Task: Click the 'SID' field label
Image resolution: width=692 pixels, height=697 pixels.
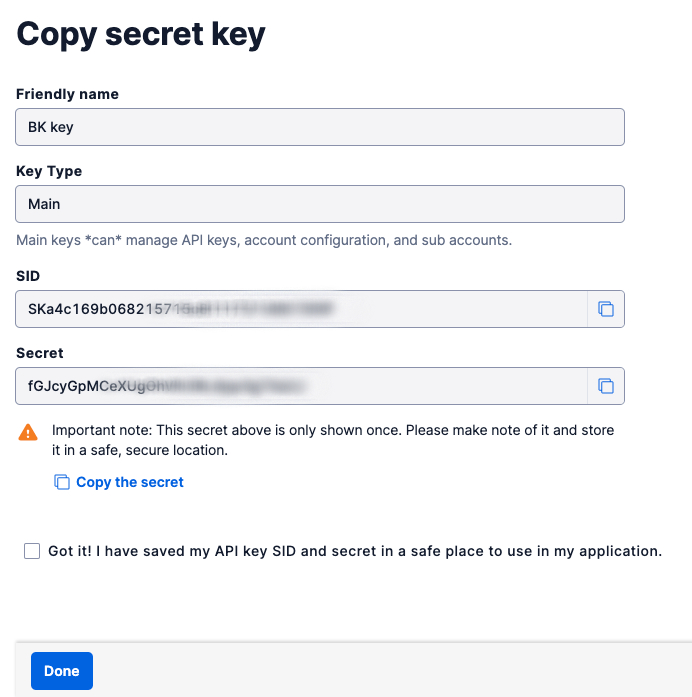Action: [28, 276]
